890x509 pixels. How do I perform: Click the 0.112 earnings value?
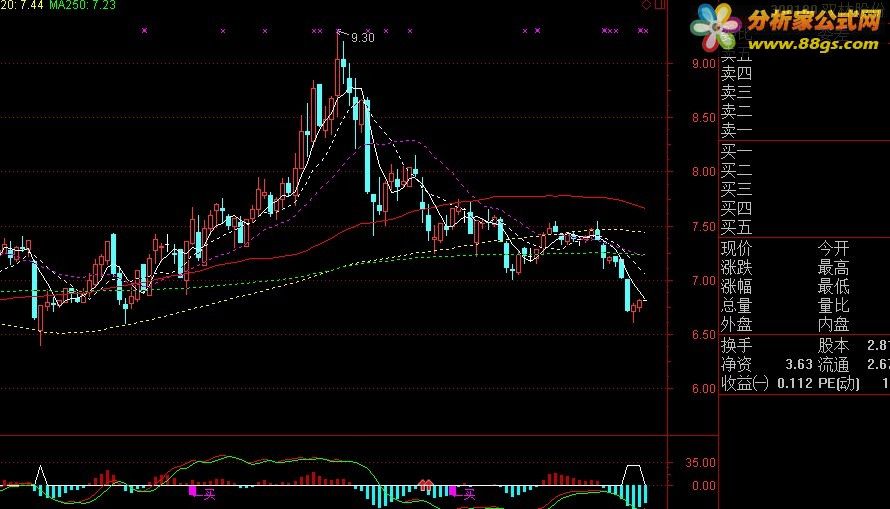point(795,384)
